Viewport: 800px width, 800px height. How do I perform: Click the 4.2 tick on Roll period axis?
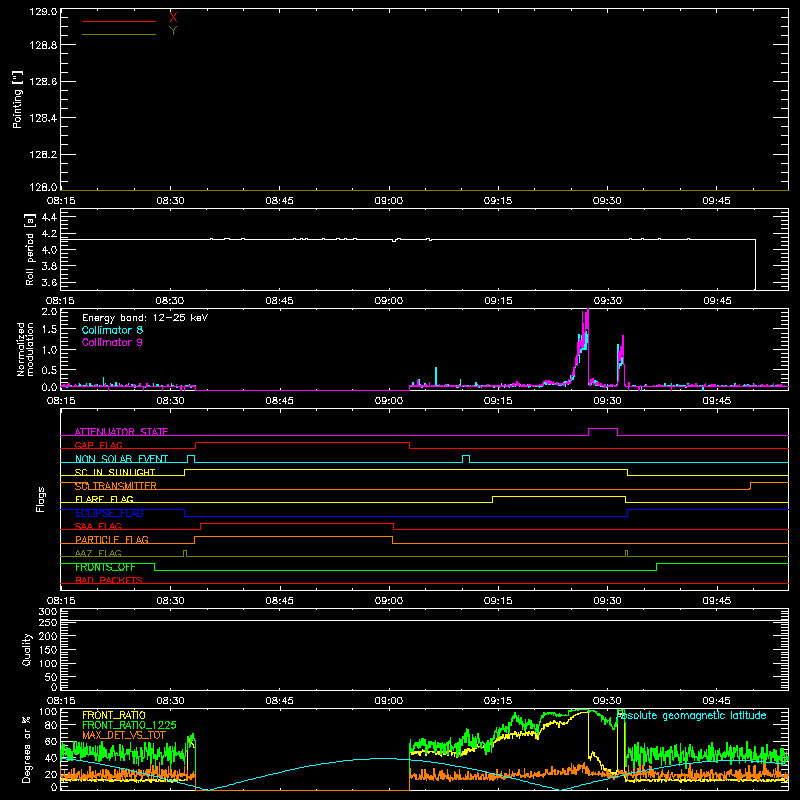(x=49, y=234)
